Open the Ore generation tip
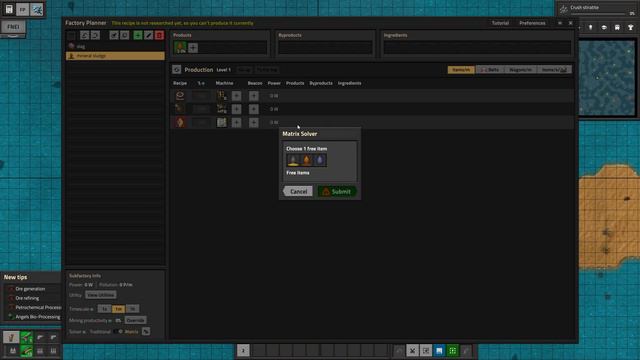 coord(30,289)
